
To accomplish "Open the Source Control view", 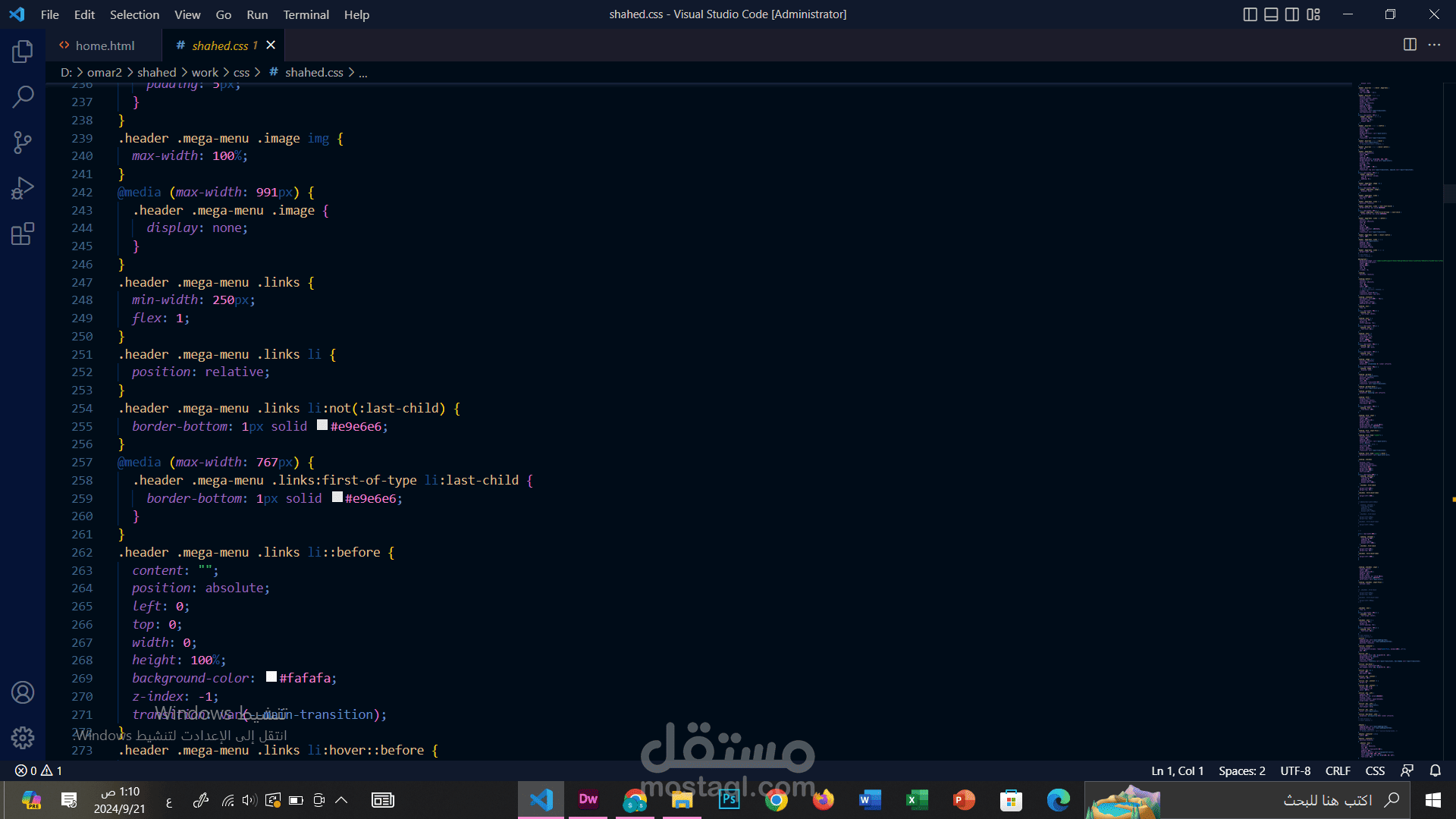I will [x=23, y=142].
